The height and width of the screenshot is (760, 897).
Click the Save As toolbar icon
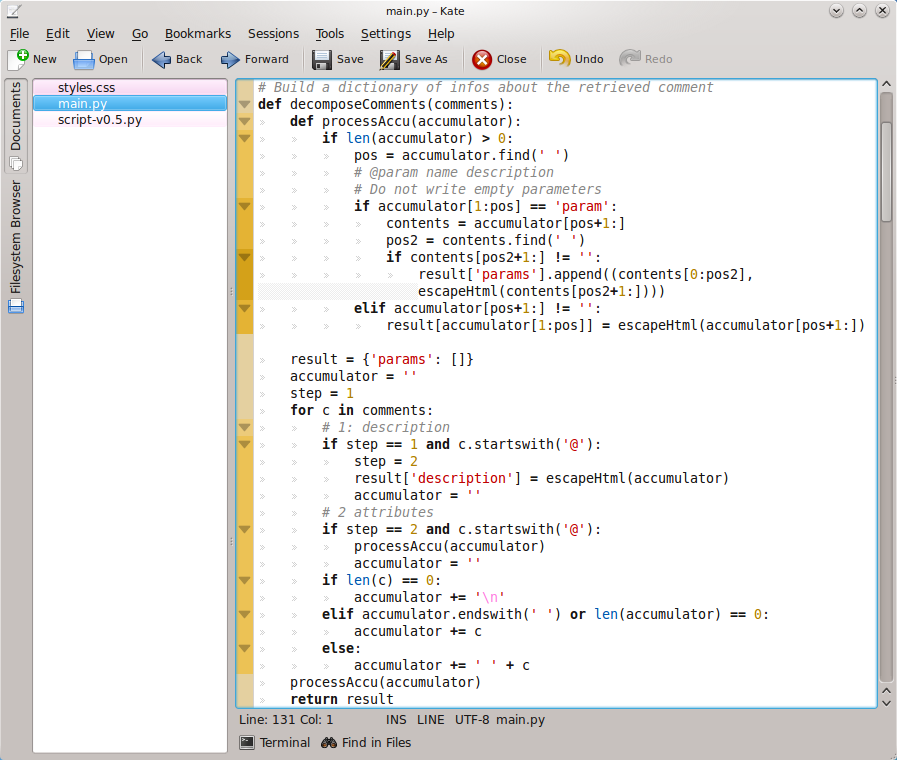[x=390, y=59]
